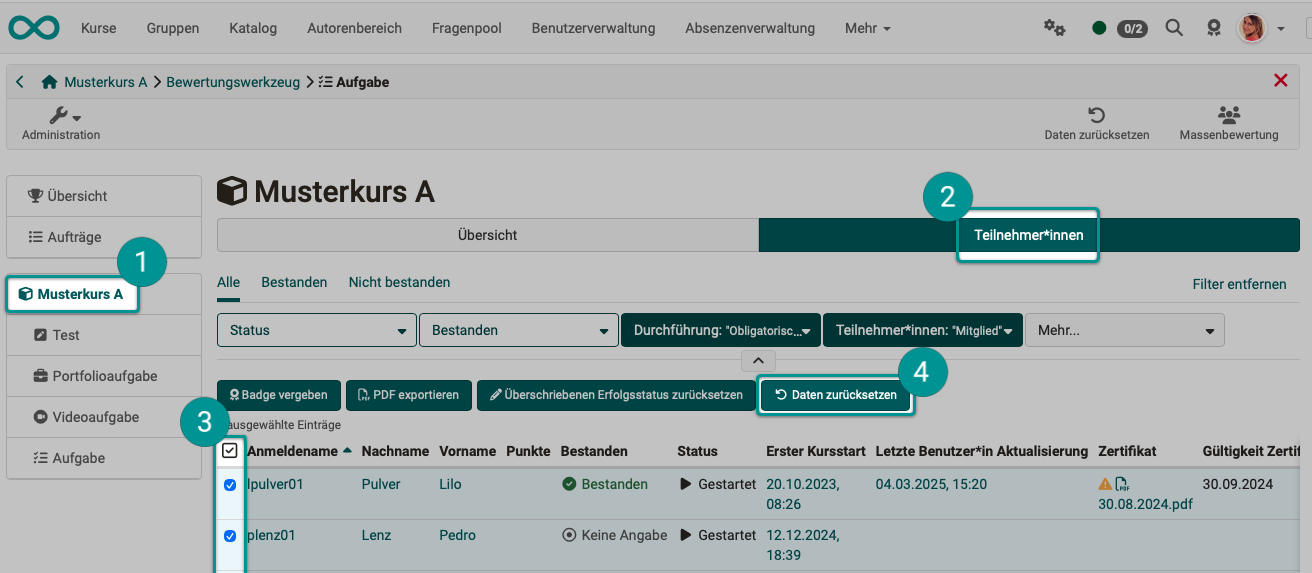Click Musterkurs A breadcrumb link
The width and height of the screenshot is (1312, 573).
pyautogui.click(x=105, y=82)
